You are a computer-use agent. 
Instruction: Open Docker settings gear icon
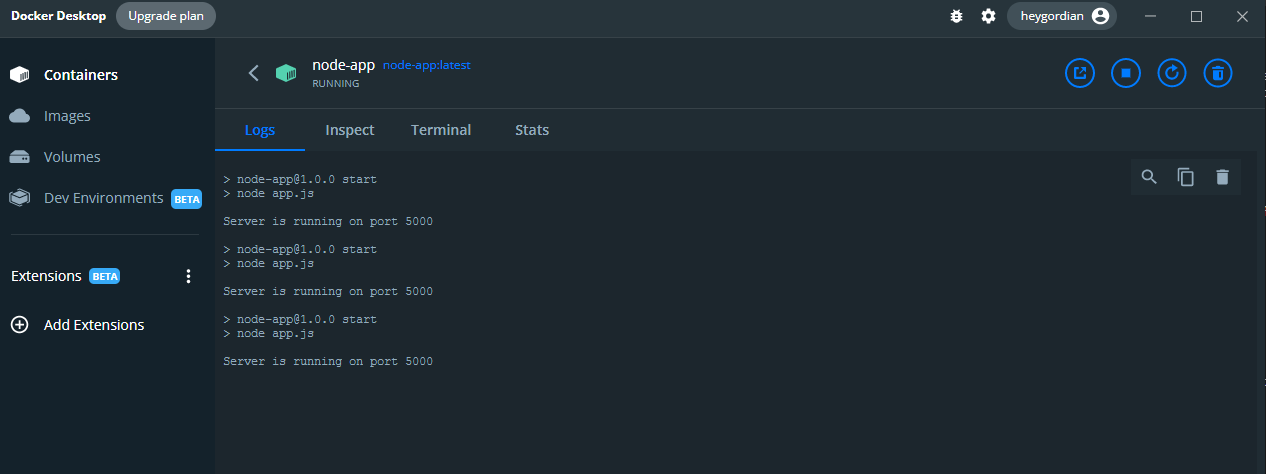(x=988, y=16)
